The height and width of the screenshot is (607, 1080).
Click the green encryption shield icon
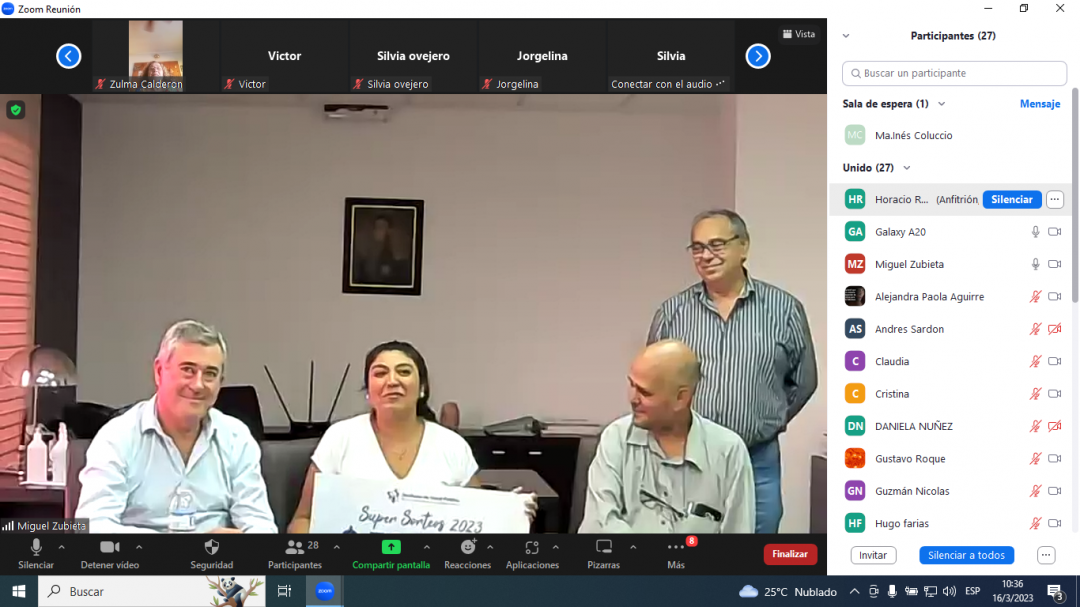tap(15, 110)
